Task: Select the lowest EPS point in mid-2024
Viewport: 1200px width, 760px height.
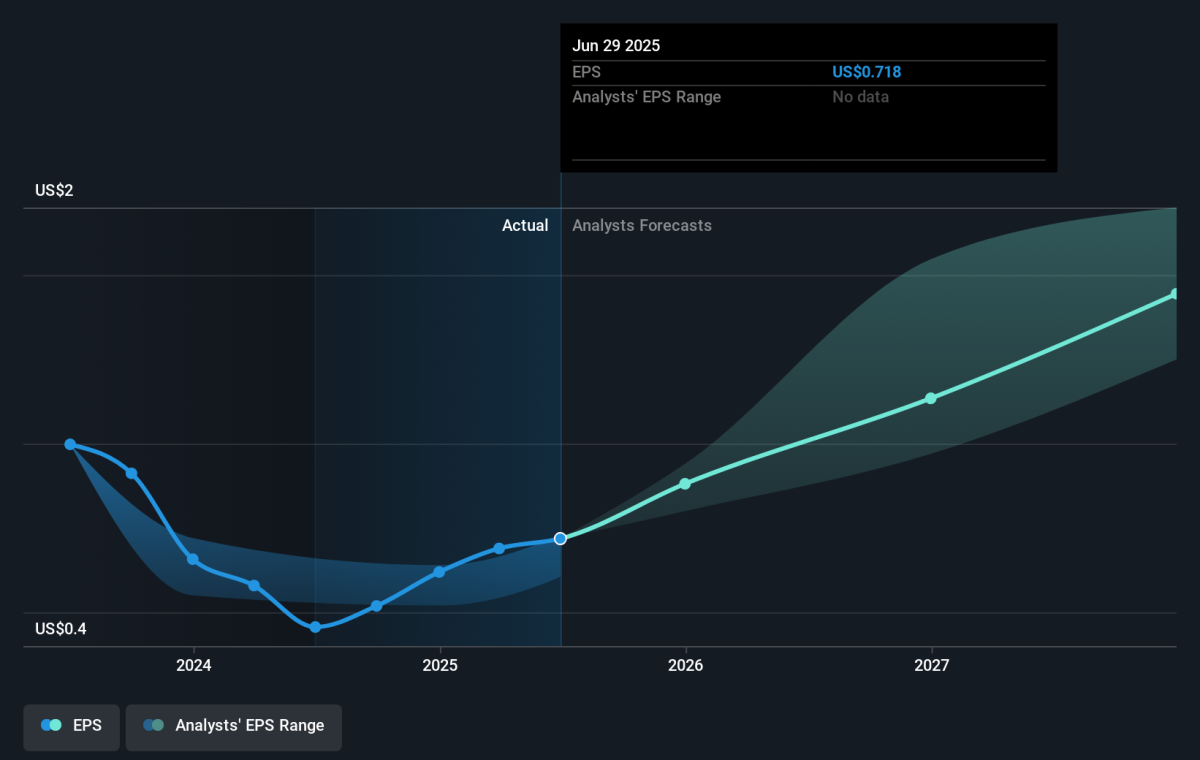Action: pyautogui.click(x=315, y=627)
